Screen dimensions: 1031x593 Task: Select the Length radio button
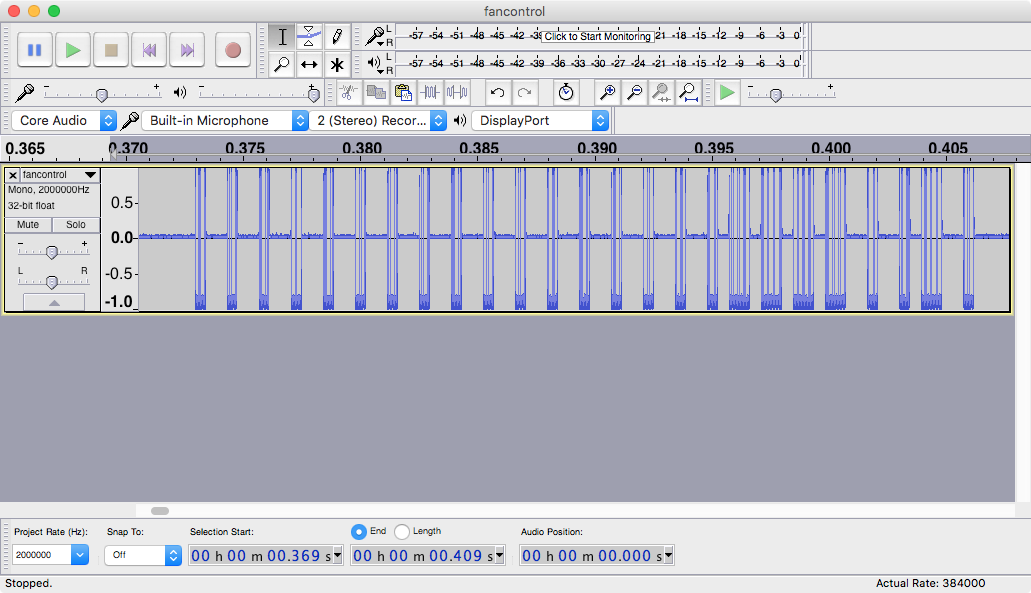[402, 531]
